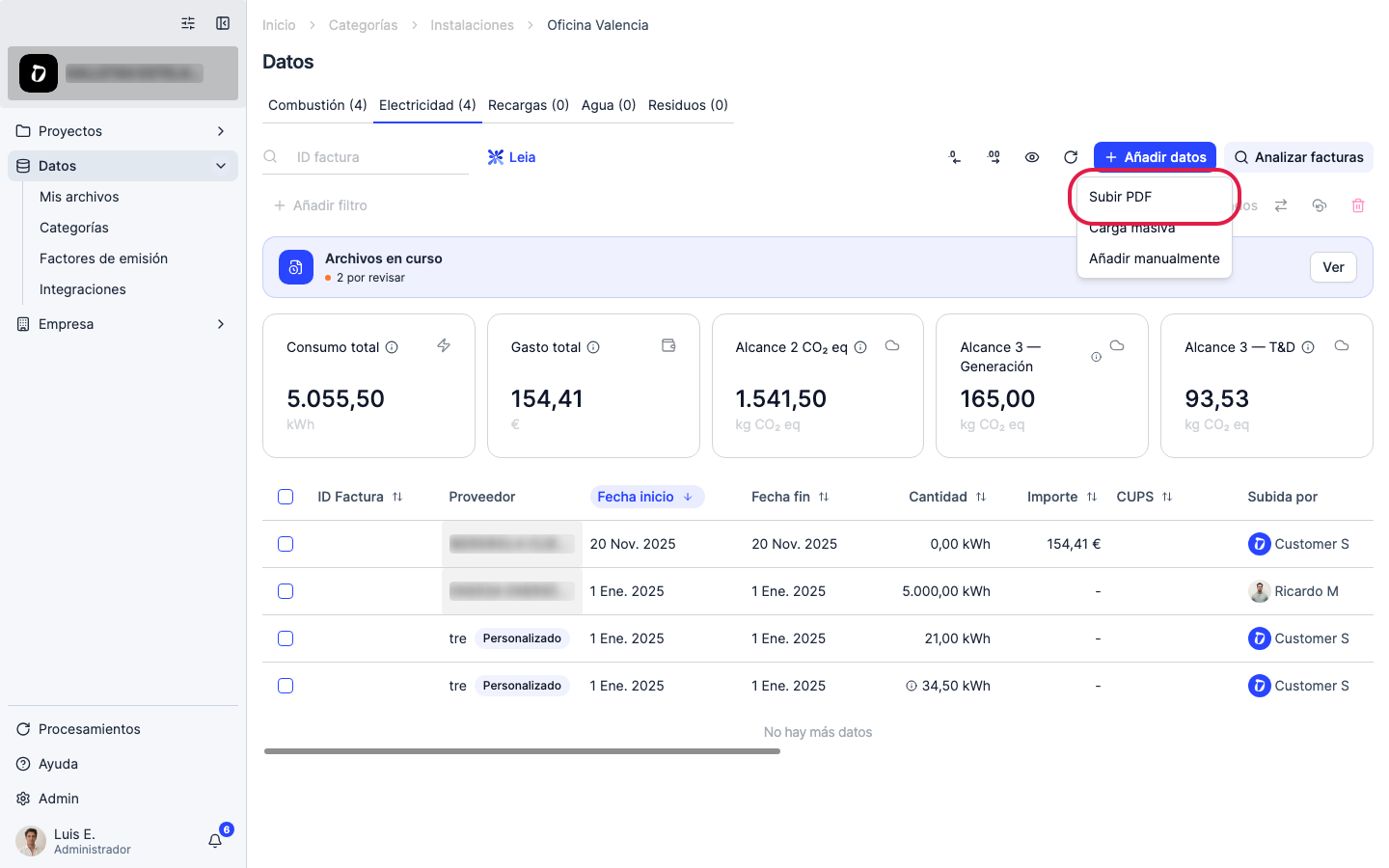Click the info icon next to Alcance 3 — T&D

coord(1308,347)
